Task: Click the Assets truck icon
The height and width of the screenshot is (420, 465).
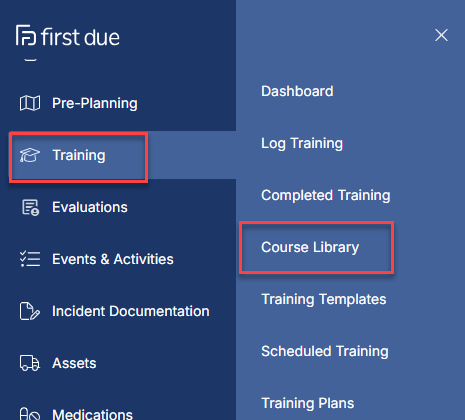Action: (30, 363)
